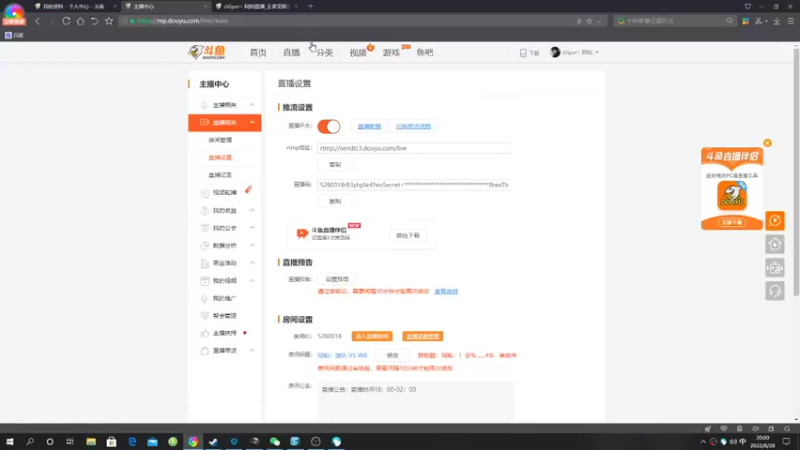The width and height of the screenshot is (800, 450).
Task: Open the 直播教程 link
Action: tap(369, 126)
